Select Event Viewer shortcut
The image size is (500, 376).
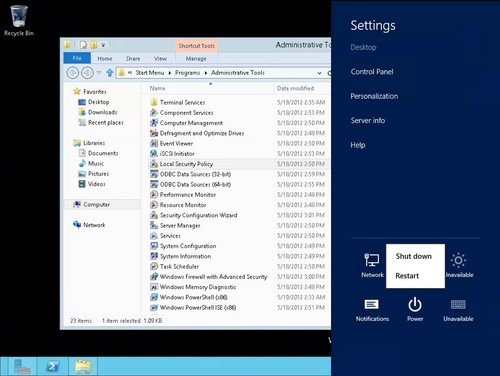click(x=171, y=144)
